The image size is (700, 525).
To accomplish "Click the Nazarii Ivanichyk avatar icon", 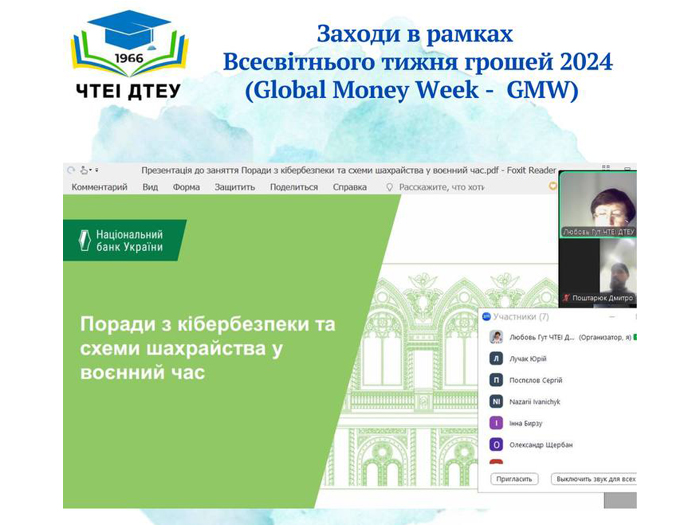I will click(496, 401).
